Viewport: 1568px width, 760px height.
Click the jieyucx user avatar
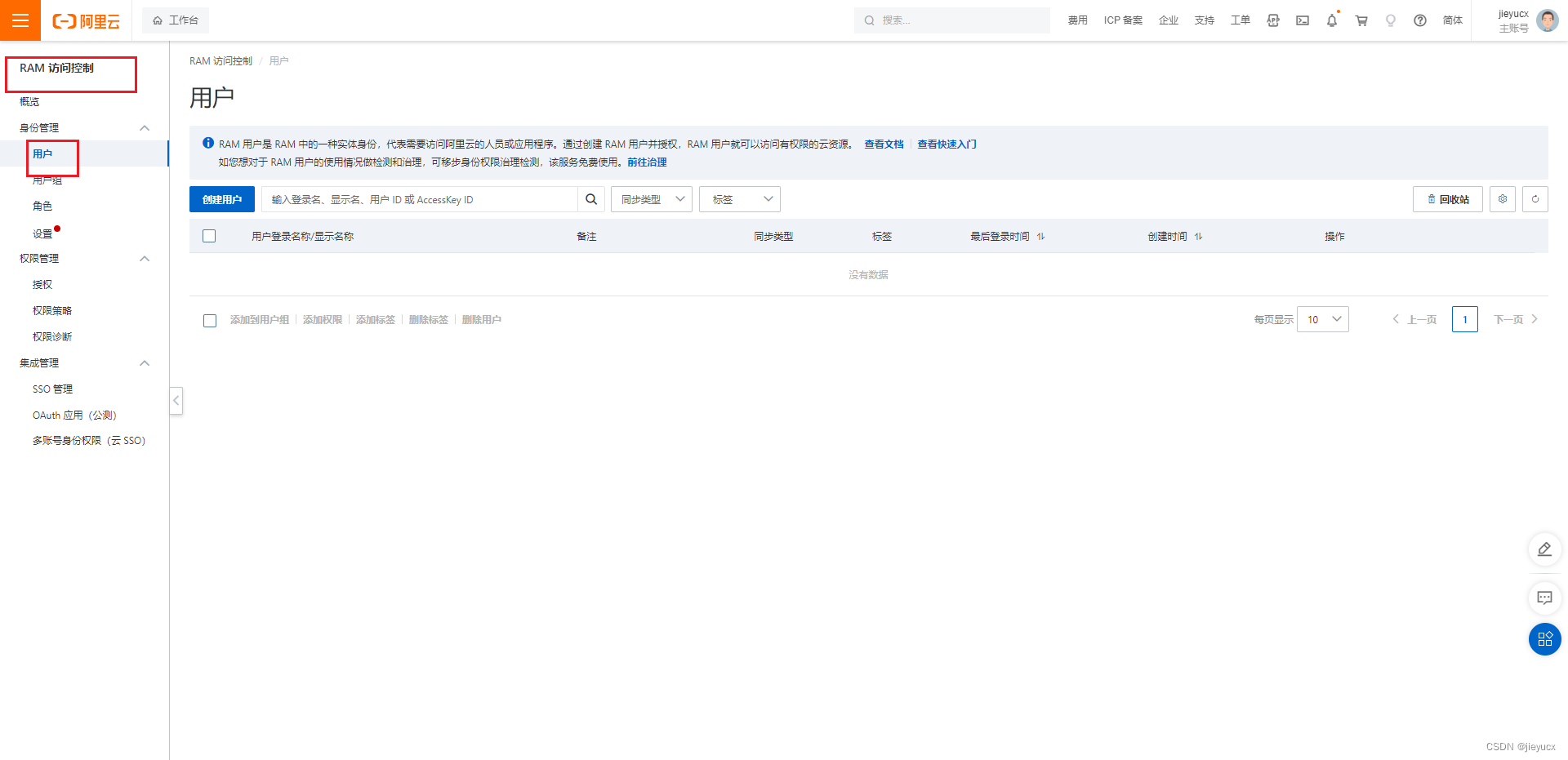point(1547,20)
